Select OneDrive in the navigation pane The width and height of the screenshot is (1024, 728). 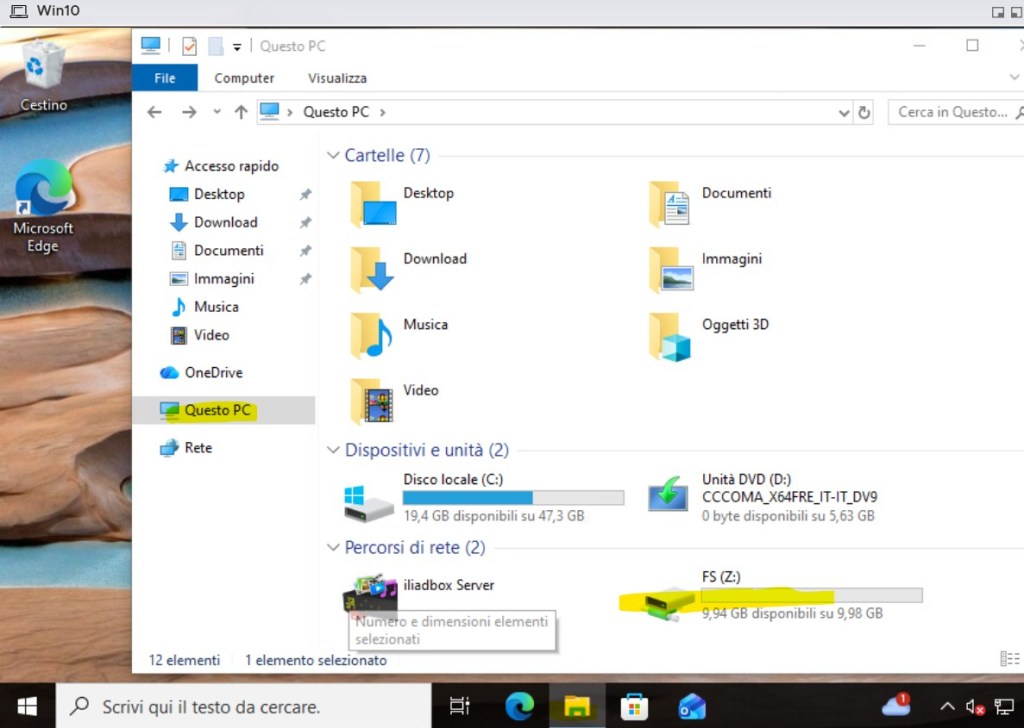coord(213,372)
